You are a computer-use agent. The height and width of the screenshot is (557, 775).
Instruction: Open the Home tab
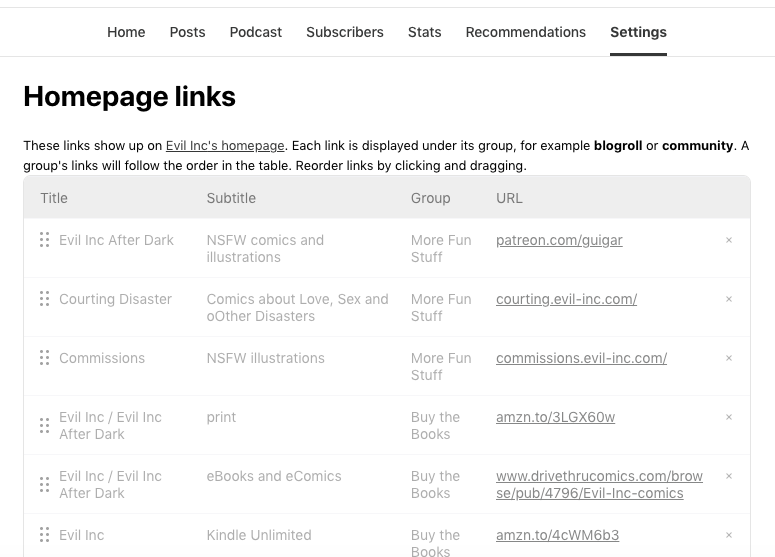[x=126, y=32]
